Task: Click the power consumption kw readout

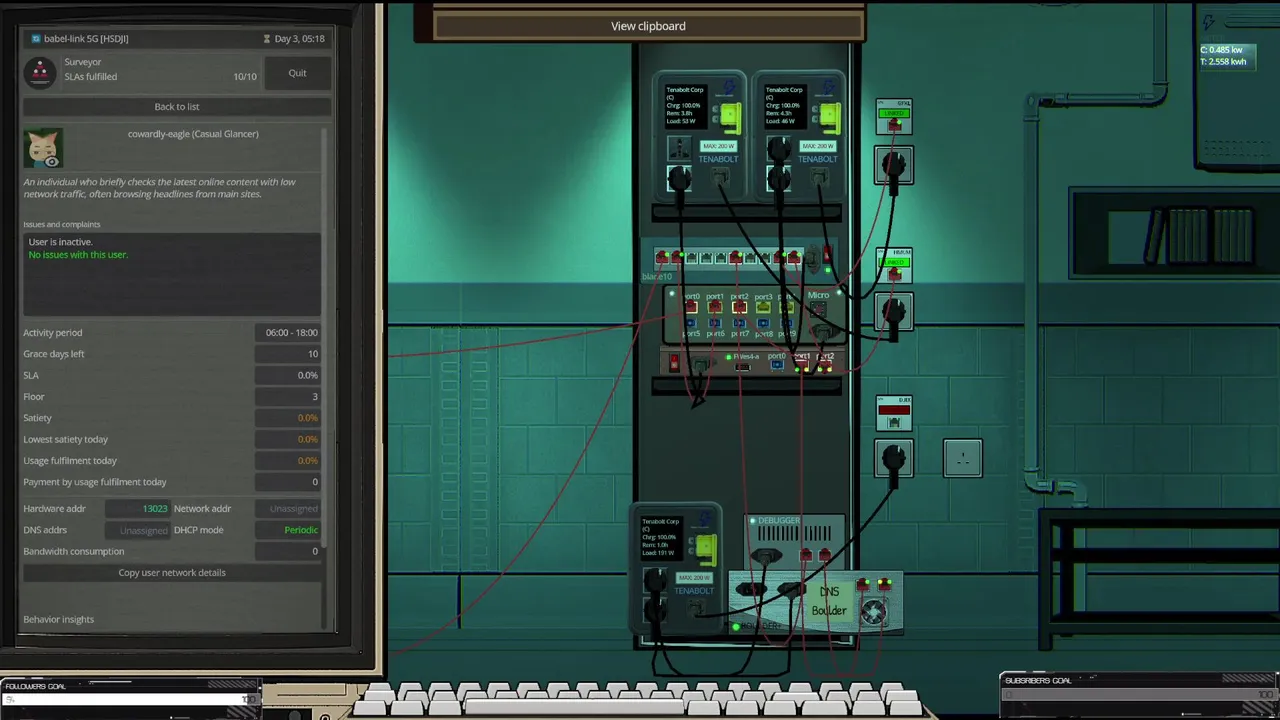Action: coord(1224,50)
